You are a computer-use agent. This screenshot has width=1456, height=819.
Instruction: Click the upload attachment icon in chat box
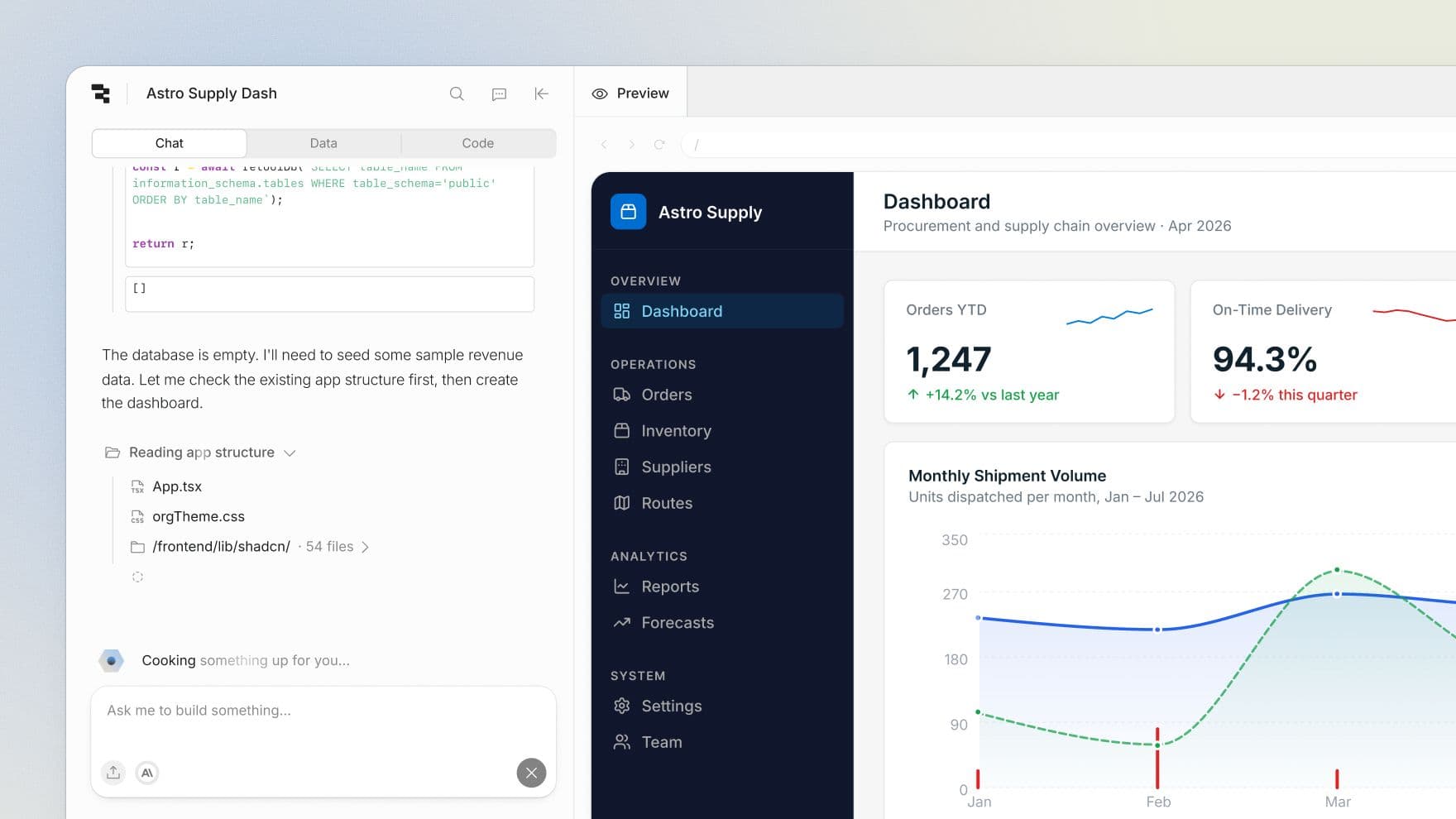(113, 772)
